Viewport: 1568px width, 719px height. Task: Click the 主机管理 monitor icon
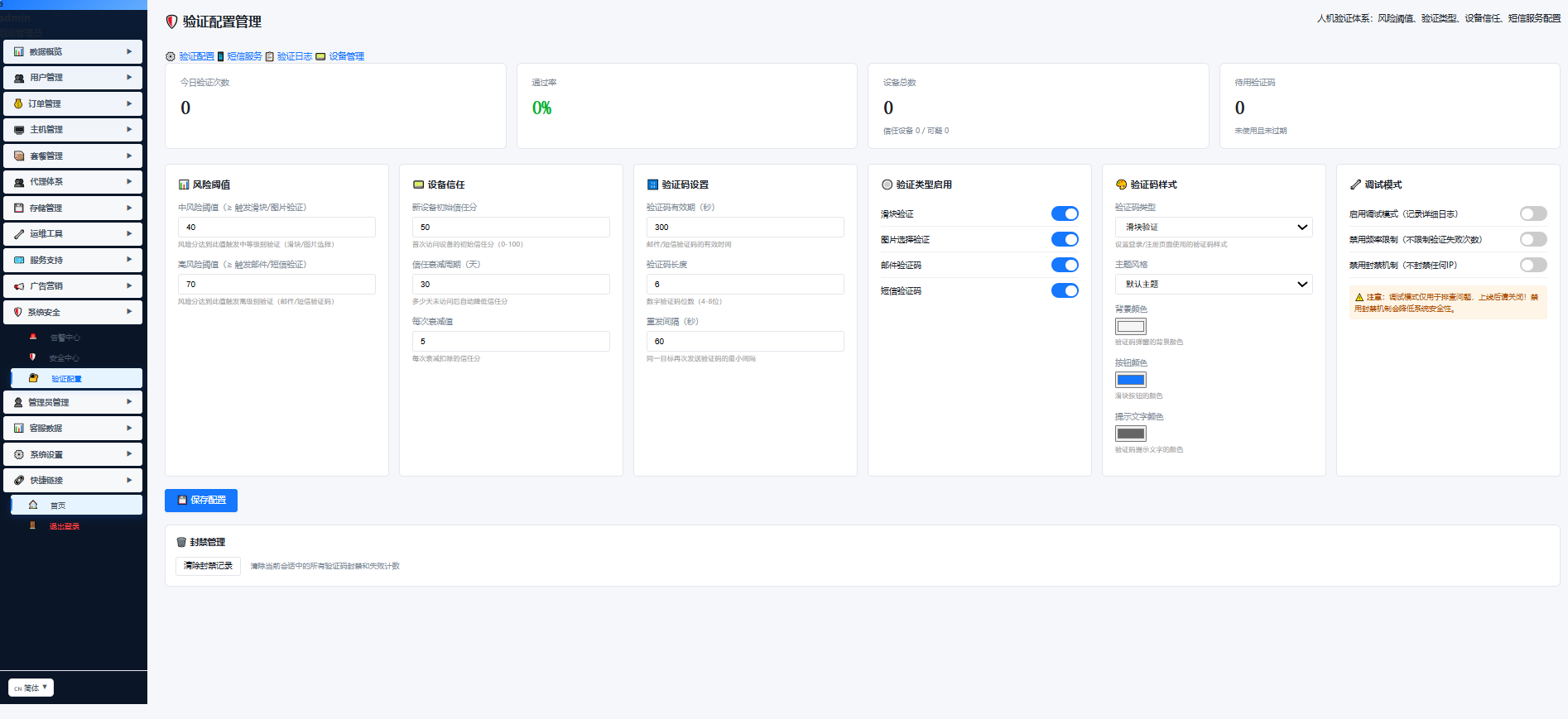[x=19, y=130]
